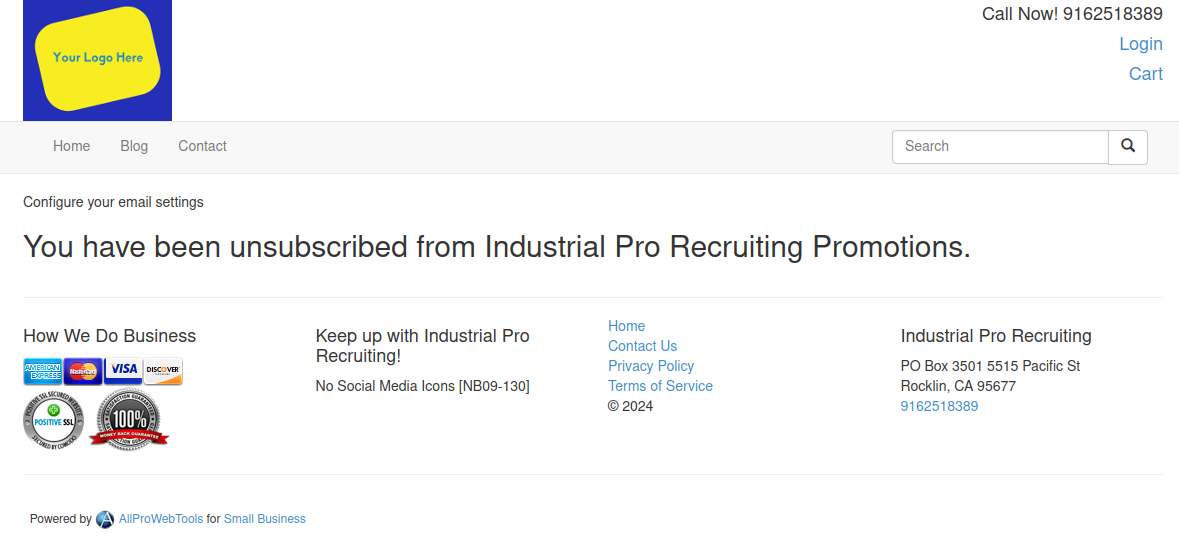Screen dimensions: 1179x557
Task: Follow the footer Contact Us link
Action: [x=642, y=346]
